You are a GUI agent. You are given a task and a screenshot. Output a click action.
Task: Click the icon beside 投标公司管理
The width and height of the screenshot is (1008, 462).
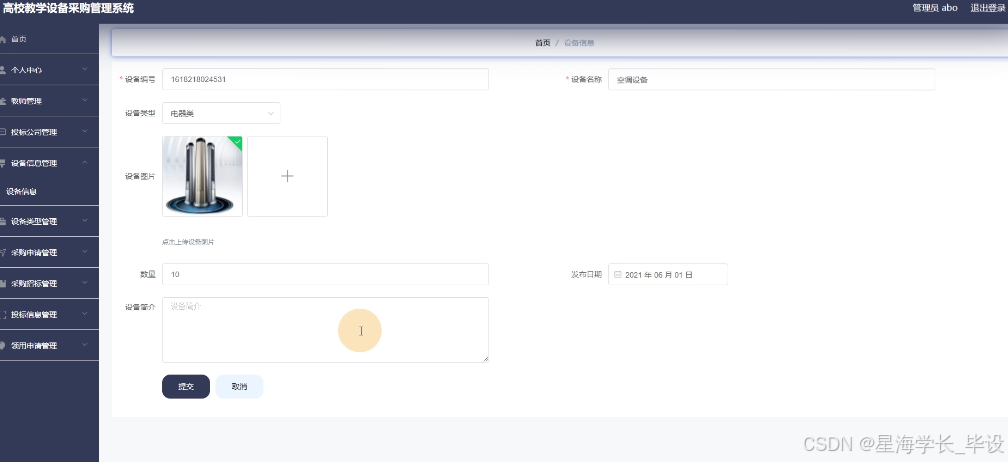coord(3,132)
